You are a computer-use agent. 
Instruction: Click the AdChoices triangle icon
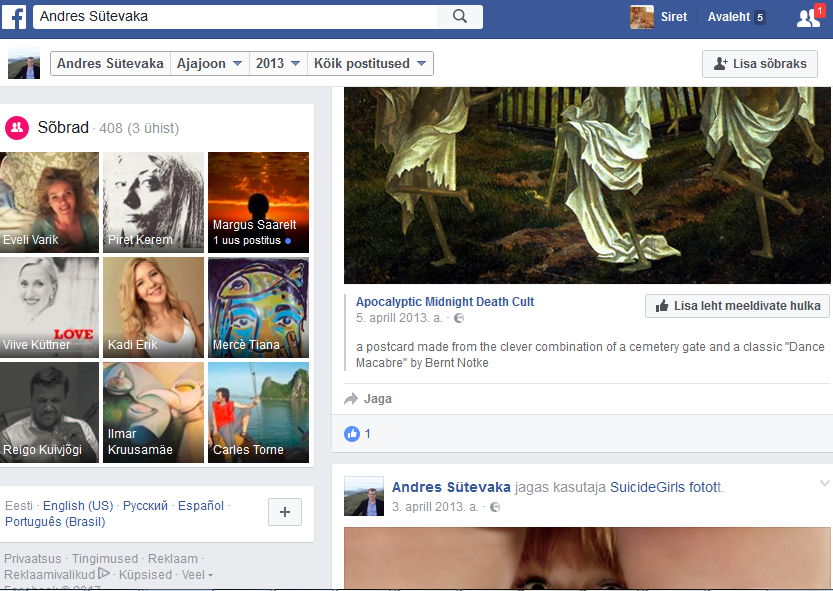(104, 573)
